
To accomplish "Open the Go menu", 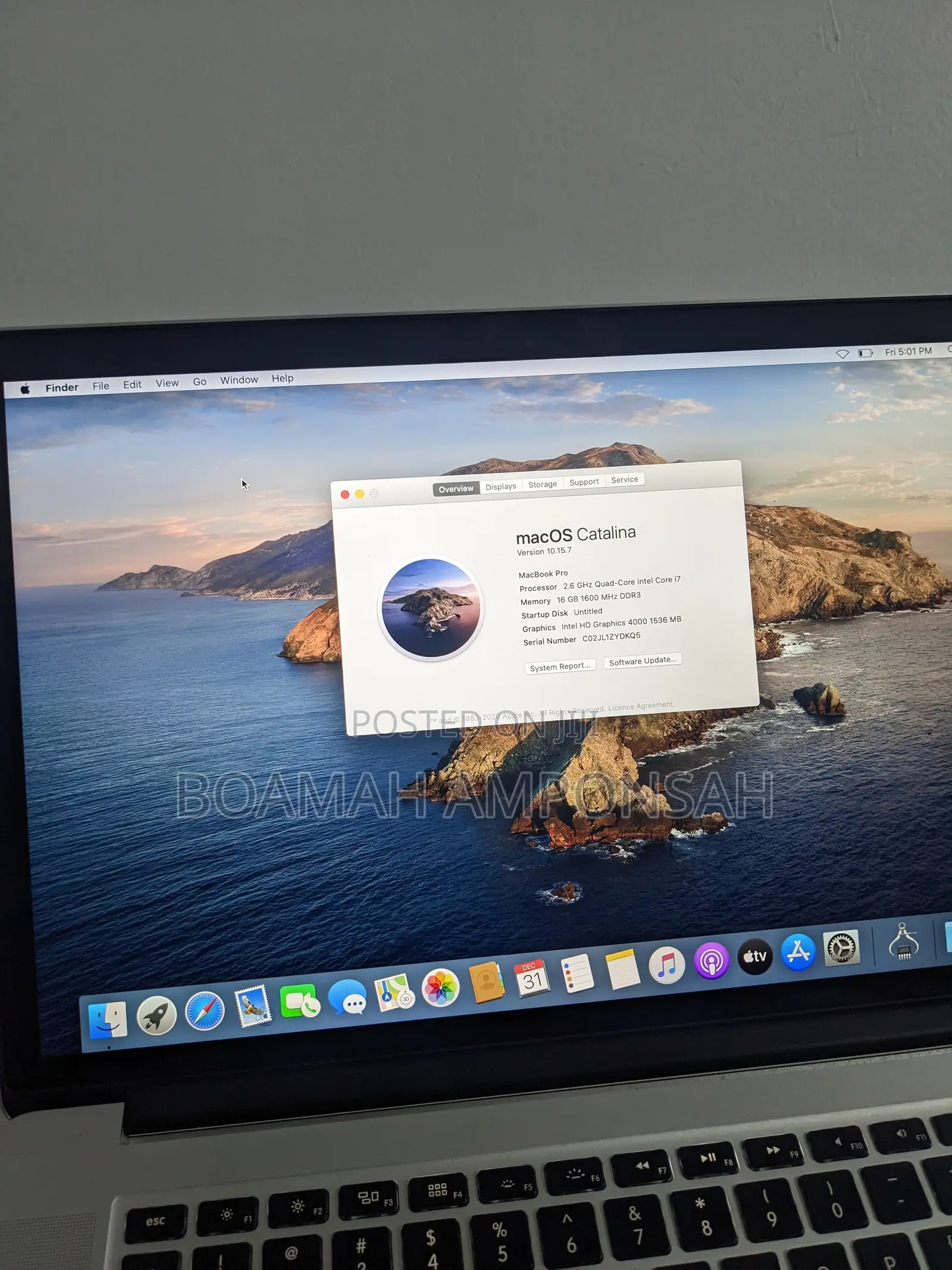I will pyautogui.click(x=200, y=381).
